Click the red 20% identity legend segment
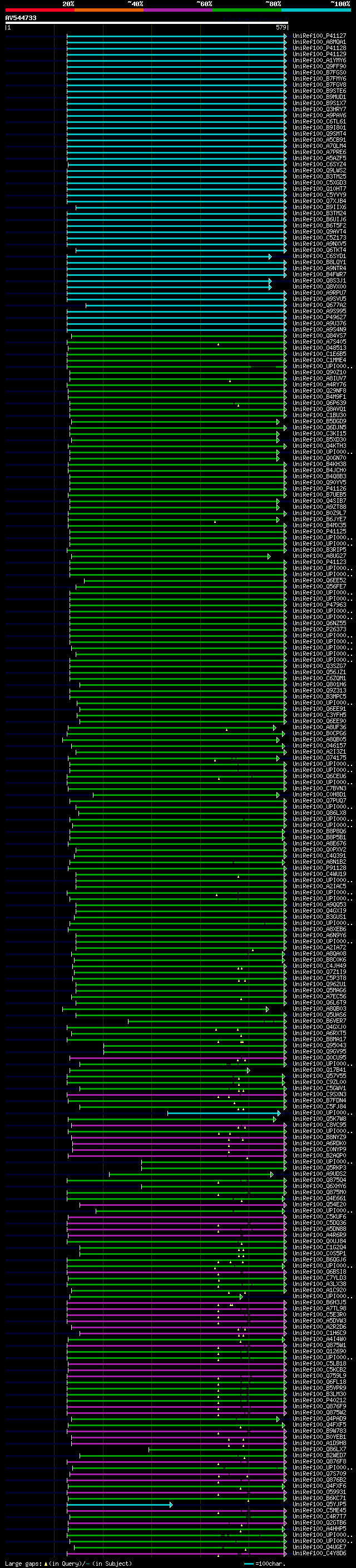 [x=39, y=10]
